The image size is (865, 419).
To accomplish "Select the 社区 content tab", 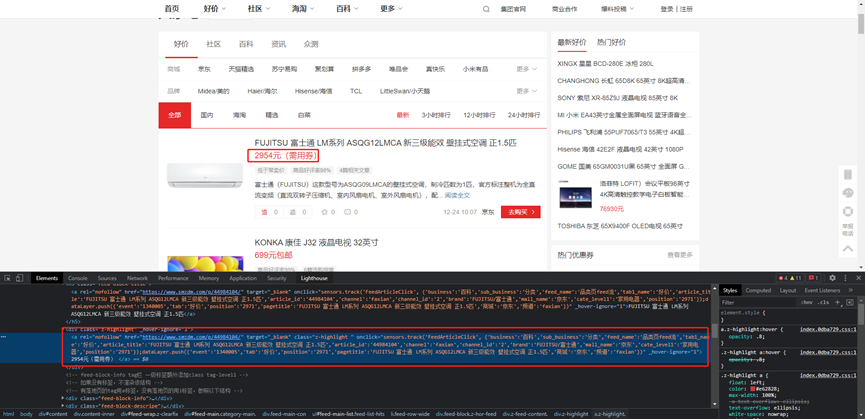I will [213, 44].
